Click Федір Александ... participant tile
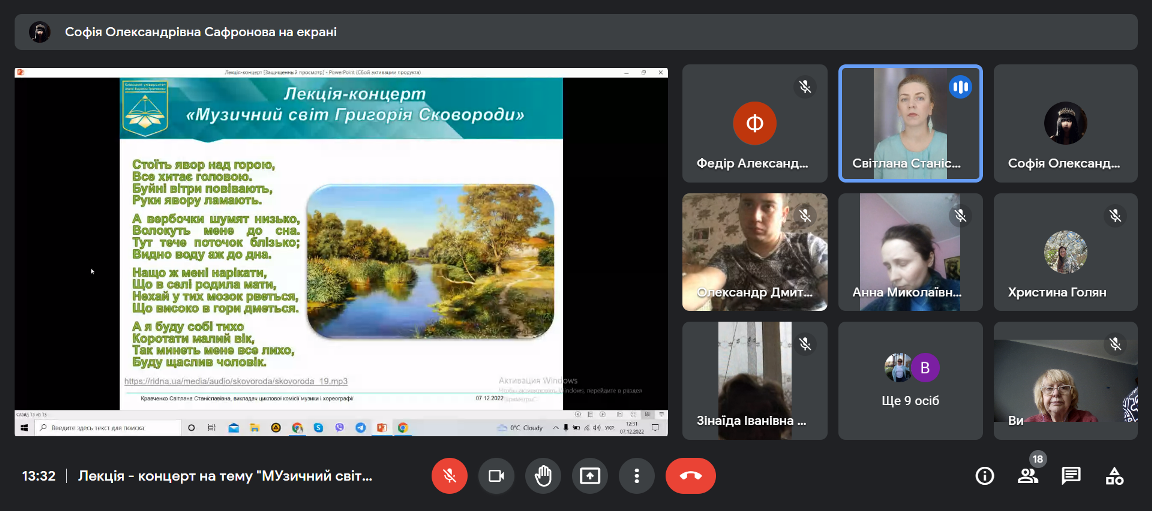Image resolution: width=1152 pixels, height=511 pixels. 754,123
